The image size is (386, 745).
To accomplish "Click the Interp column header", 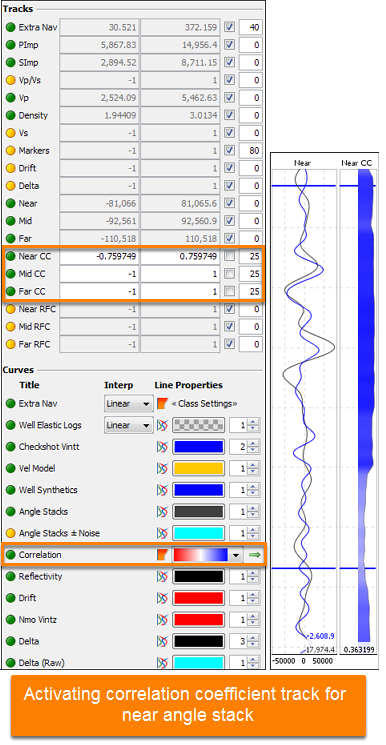I will pyautogui.click(x=119, y=385).
